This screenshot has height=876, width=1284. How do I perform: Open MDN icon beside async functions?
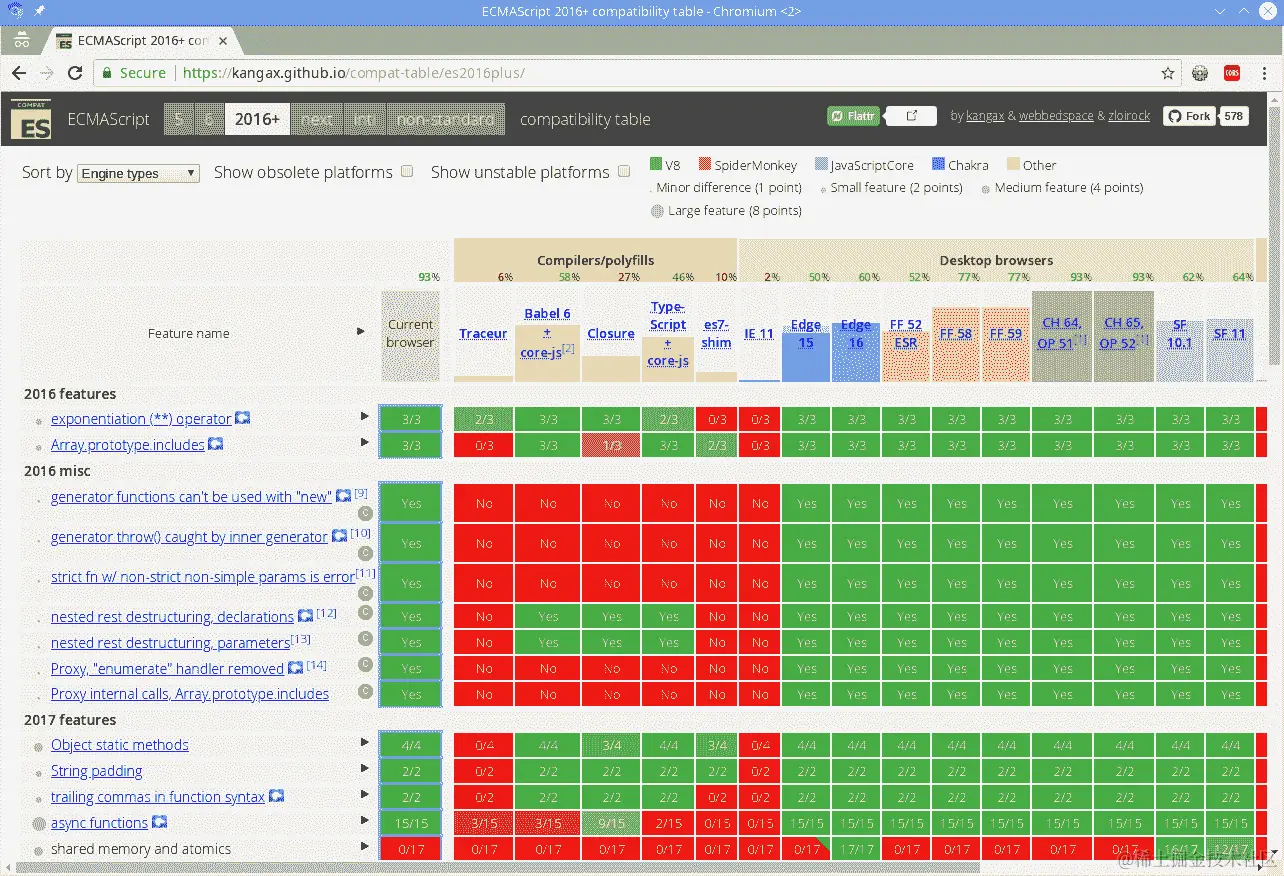tap(159, 822)
